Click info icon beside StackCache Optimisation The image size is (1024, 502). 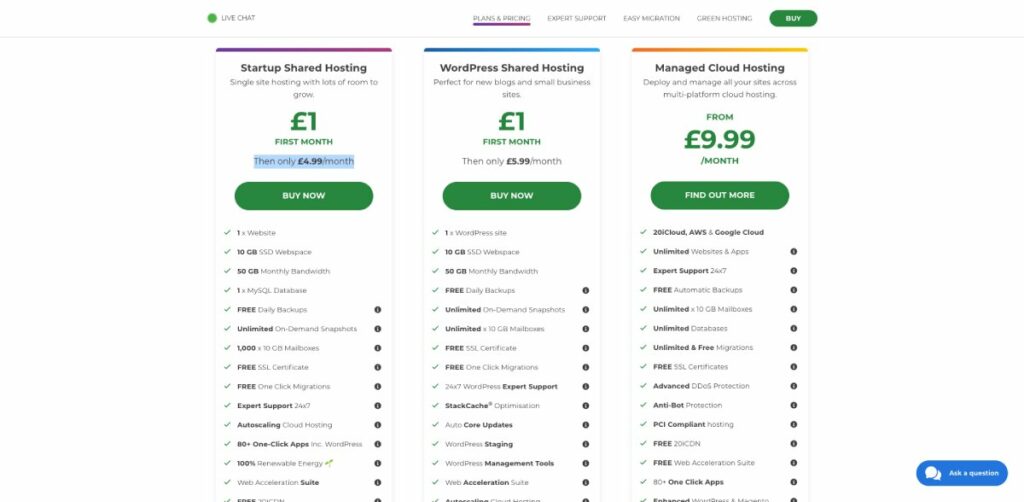[586, 405]
